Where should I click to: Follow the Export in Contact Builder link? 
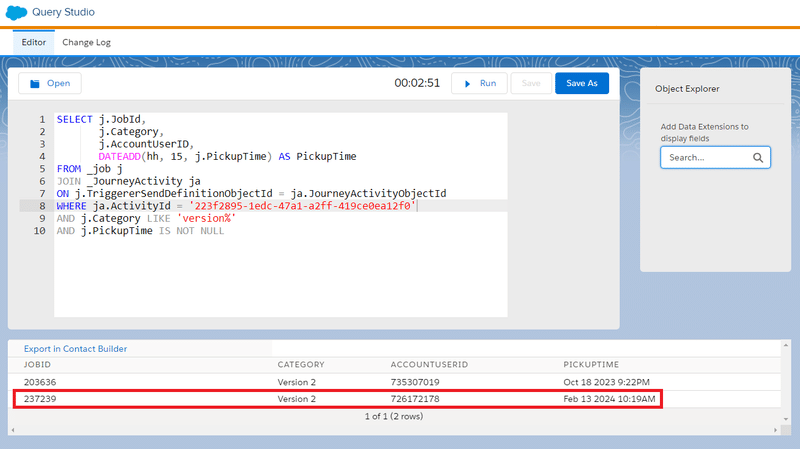coord(76,349)
